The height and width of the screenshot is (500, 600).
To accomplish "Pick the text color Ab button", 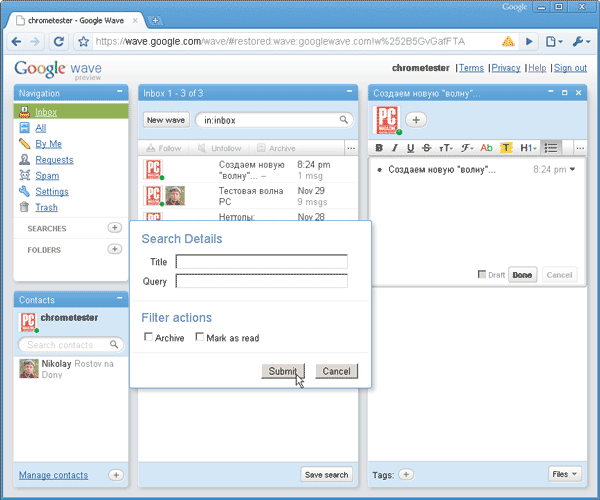I will (486, 148).
